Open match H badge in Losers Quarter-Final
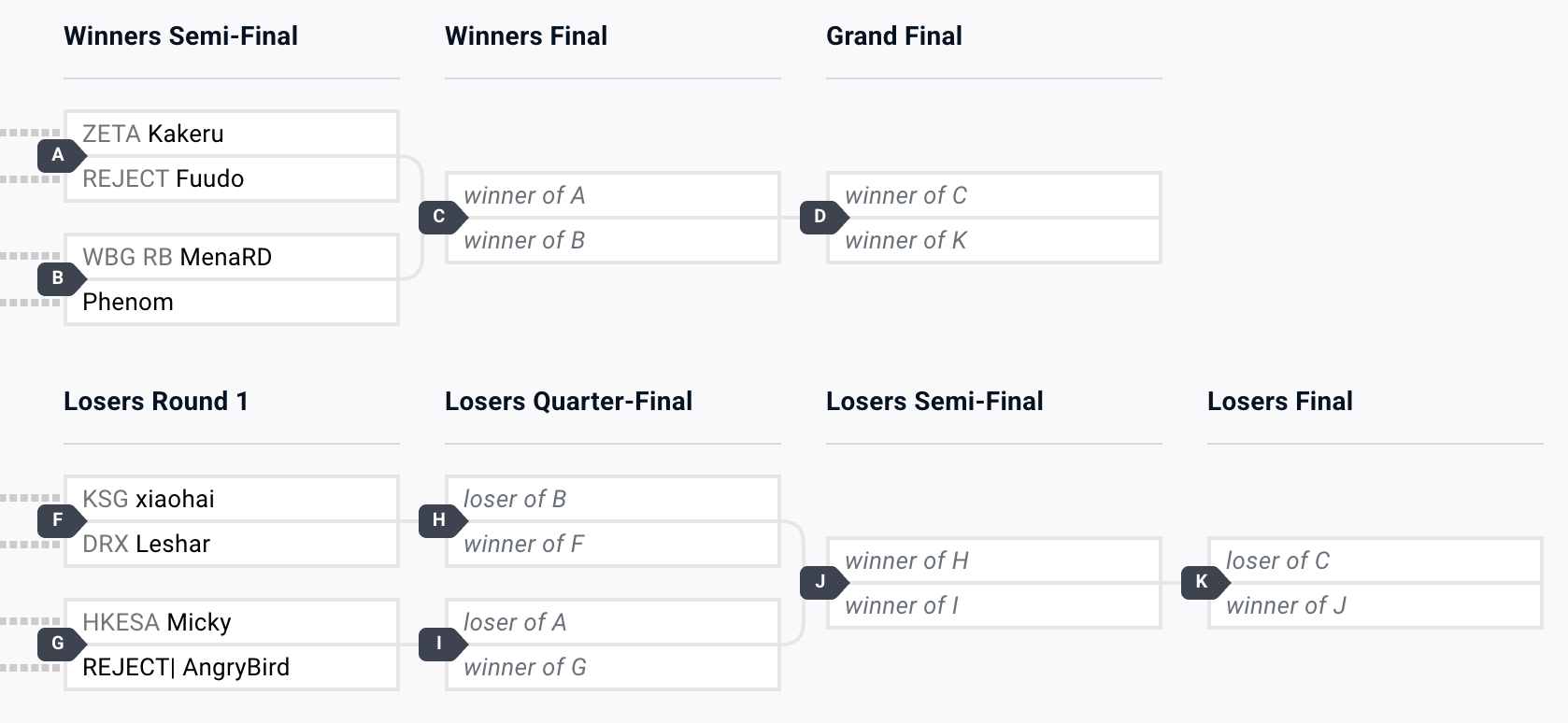This screenshot has width=1568, height=723. 440,520
